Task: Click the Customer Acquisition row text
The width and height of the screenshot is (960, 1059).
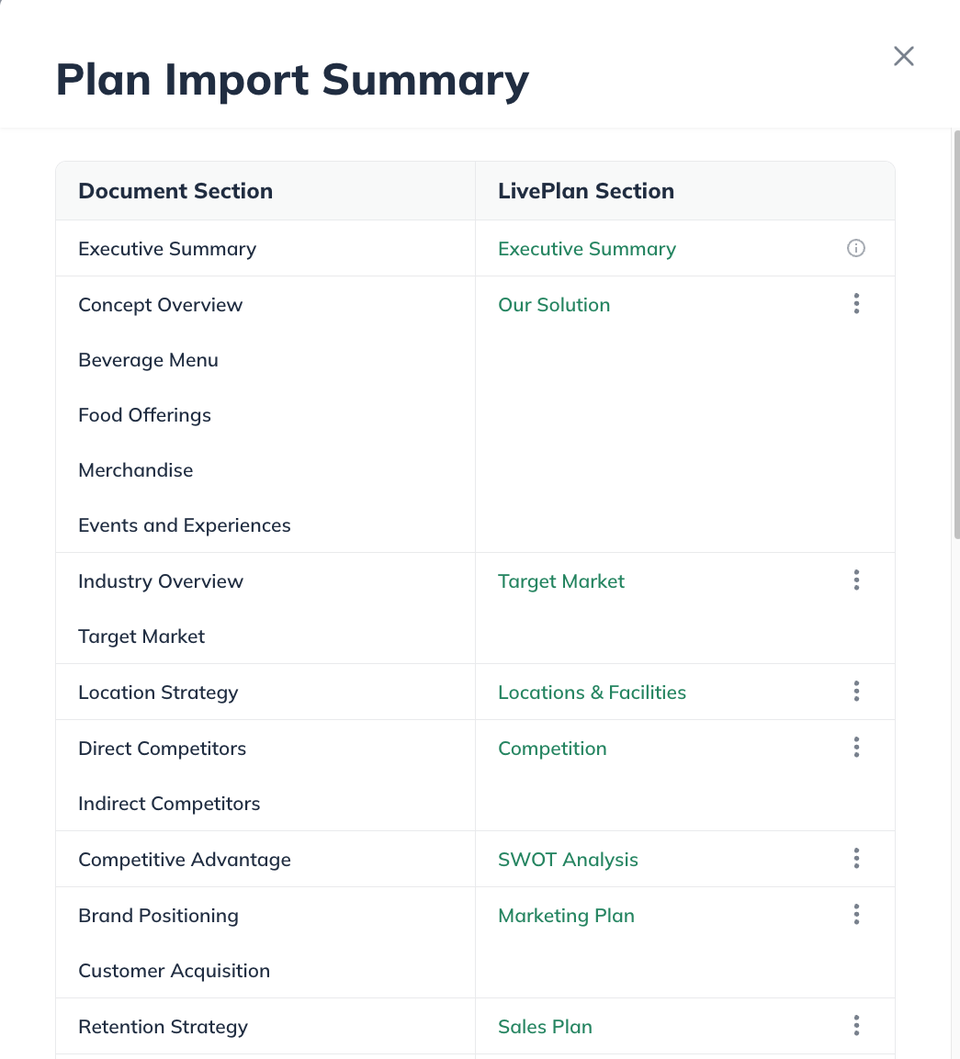Action: click(x=174, y=971)
